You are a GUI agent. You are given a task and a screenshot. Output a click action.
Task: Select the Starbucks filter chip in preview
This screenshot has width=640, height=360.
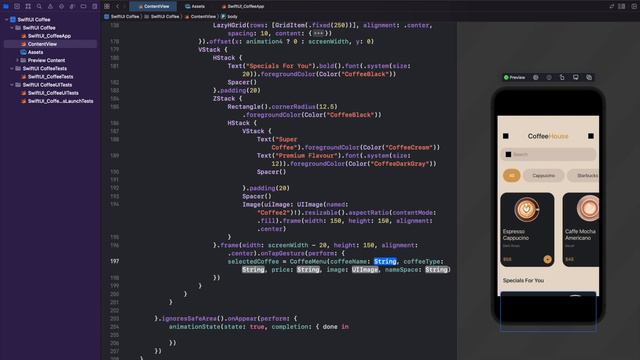(584, 176)
